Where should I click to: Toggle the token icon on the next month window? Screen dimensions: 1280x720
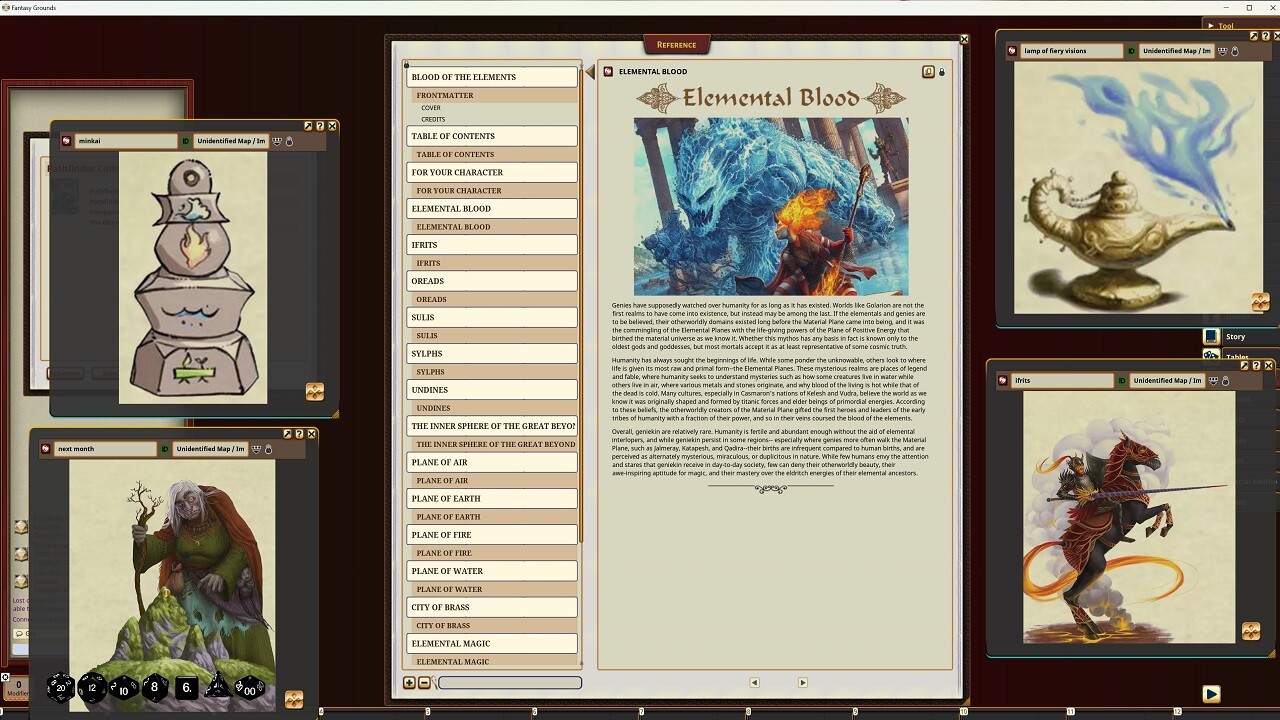click(269, 449)
